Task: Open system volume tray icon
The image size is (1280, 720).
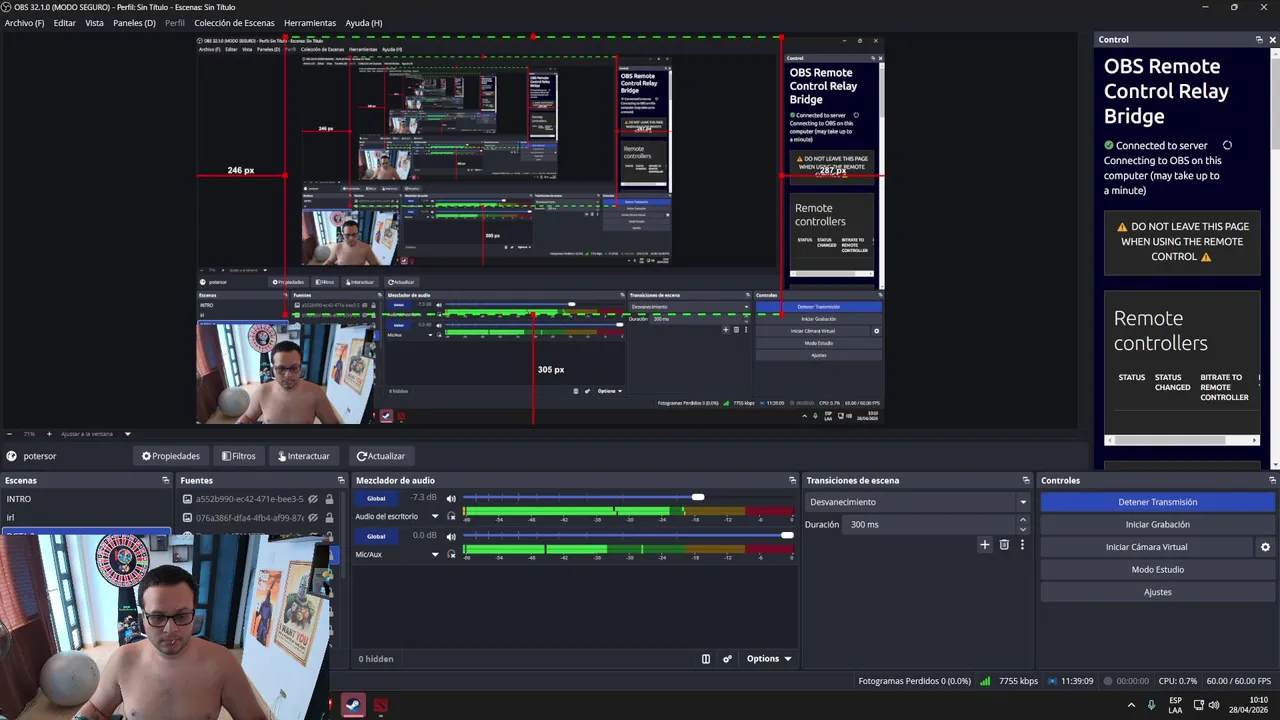Action: (1214, 705)
